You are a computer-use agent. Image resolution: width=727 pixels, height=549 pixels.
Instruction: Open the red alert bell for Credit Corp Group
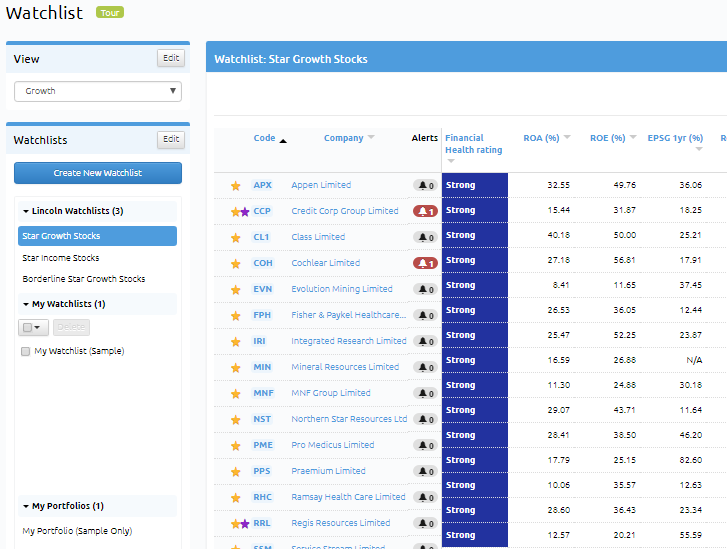pos(425,211)
